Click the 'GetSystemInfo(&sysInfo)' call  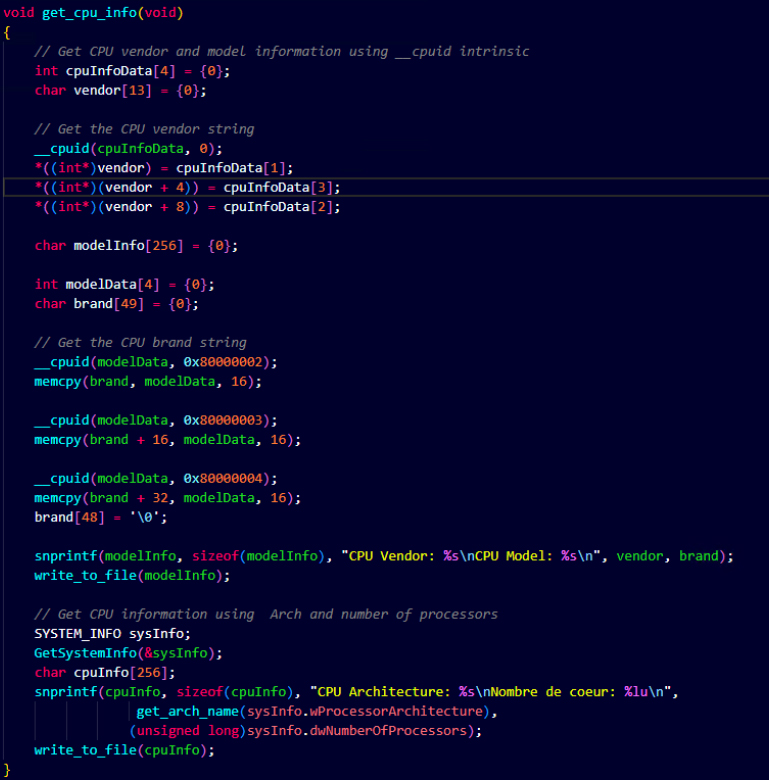click(x=128, y=653)
